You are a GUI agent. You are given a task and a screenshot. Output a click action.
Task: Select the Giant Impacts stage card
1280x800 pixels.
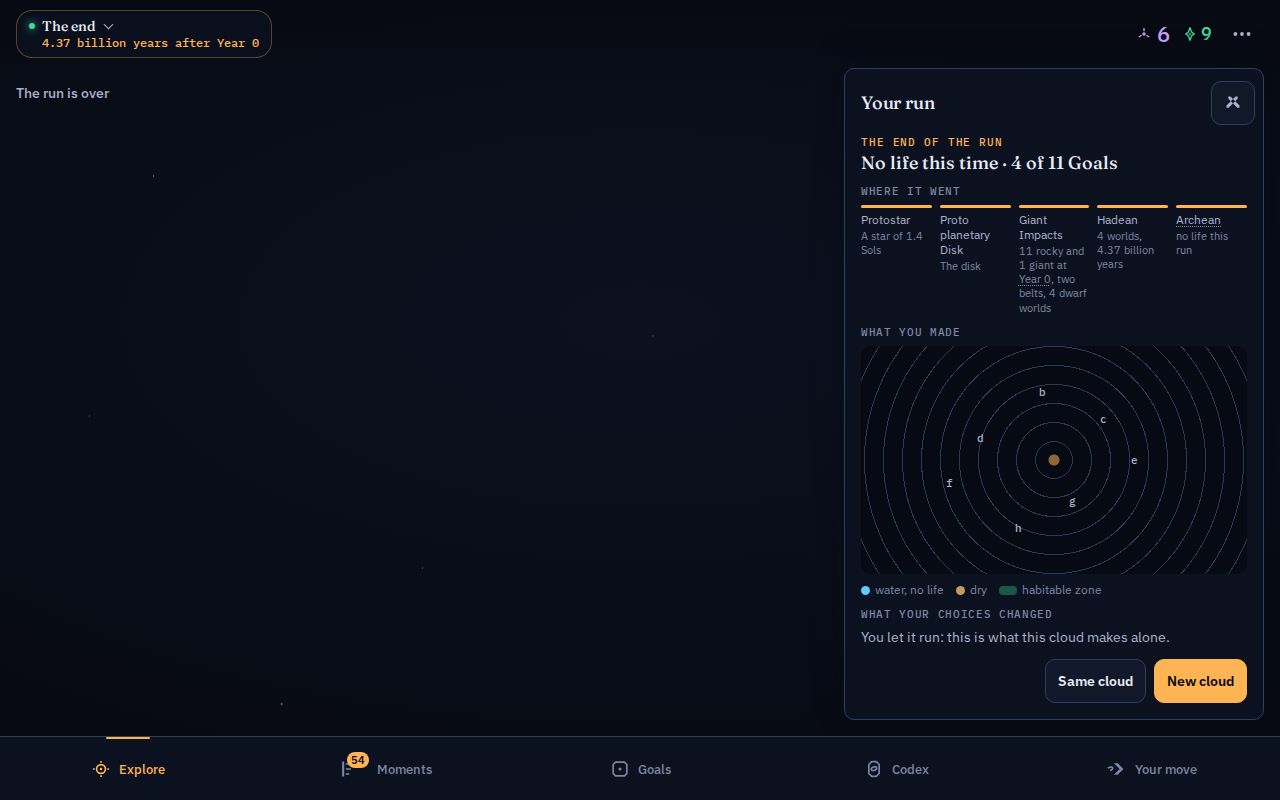(1054, 260)
